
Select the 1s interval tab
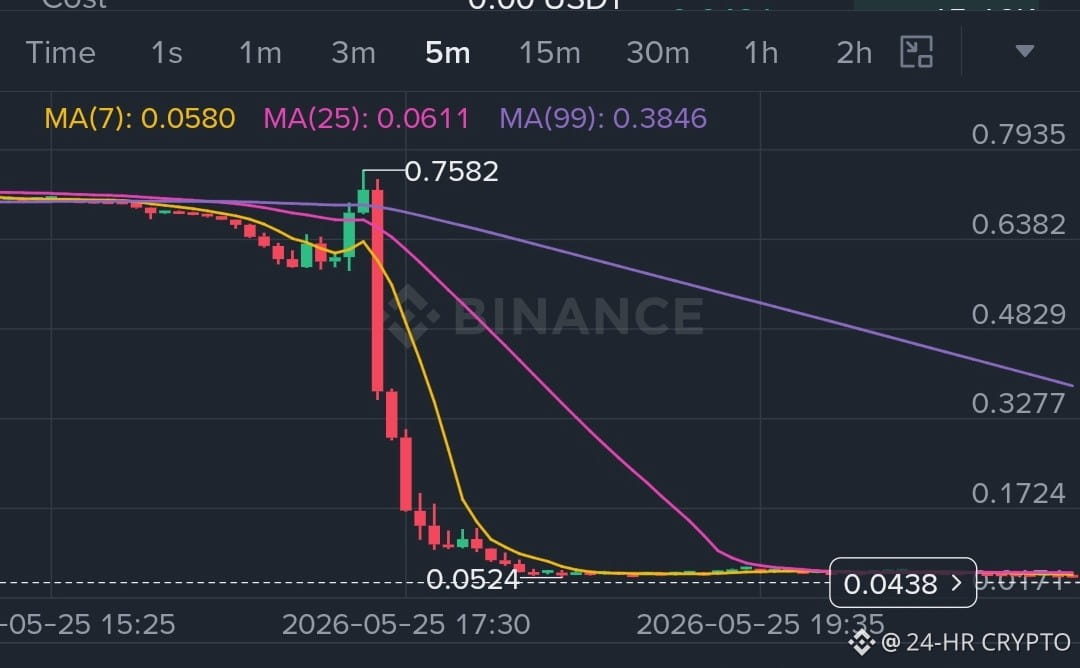pyautogui.click(x=167, y=53)
